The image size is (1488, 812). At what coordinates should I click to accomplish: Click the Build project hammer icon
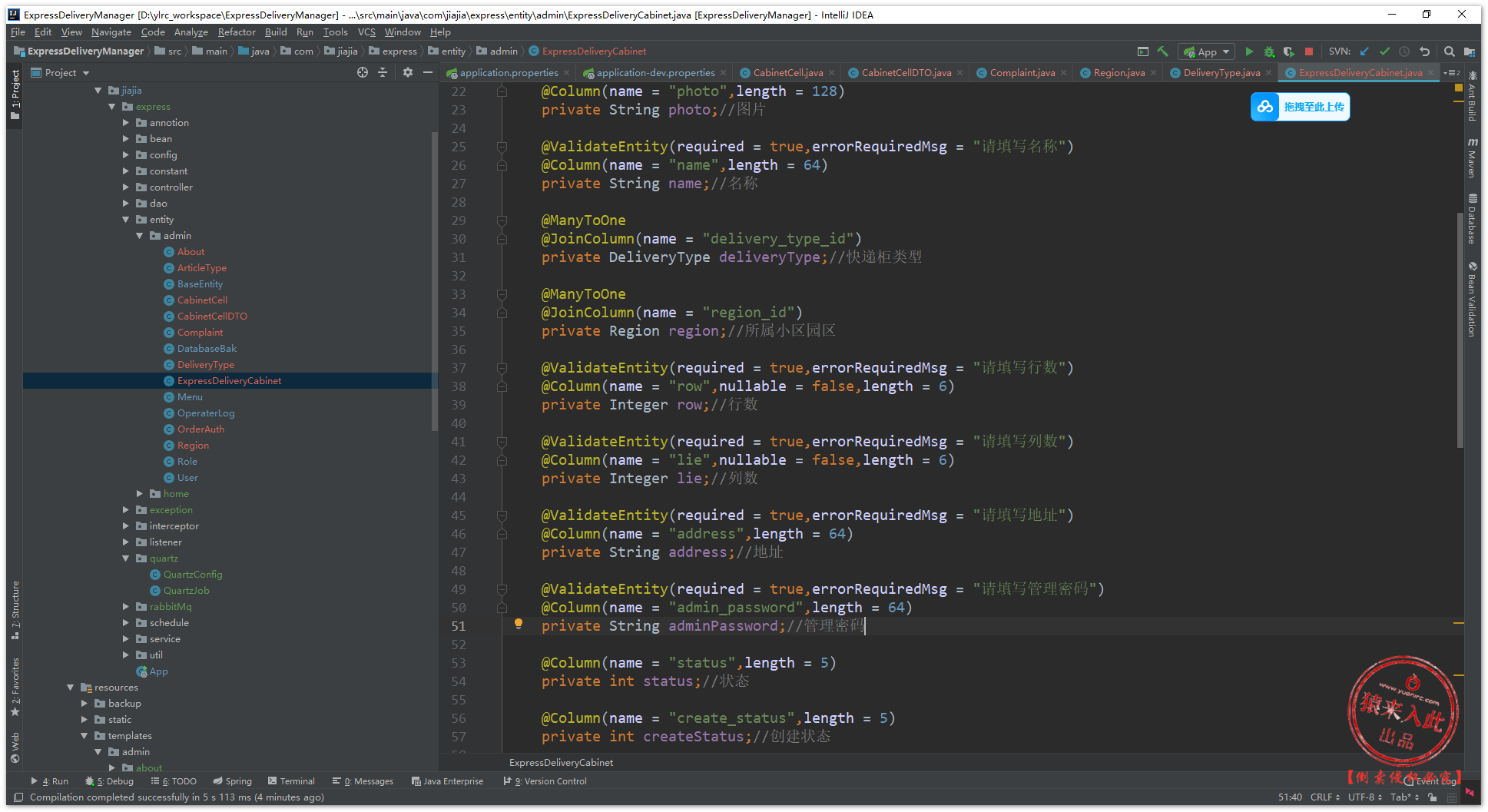[1163, 51]
